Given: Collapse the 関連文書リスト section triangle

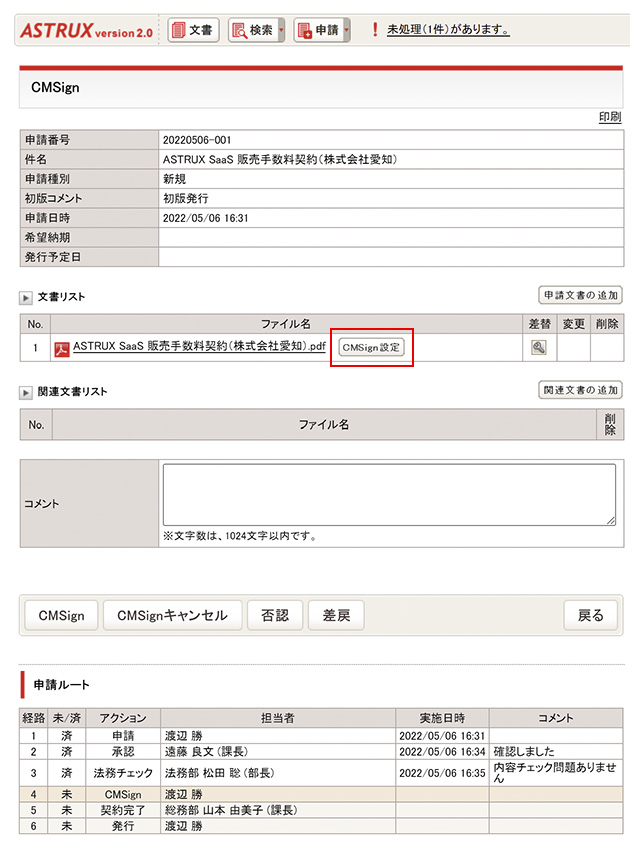Looking at the screenshot, I should [25, 392].
